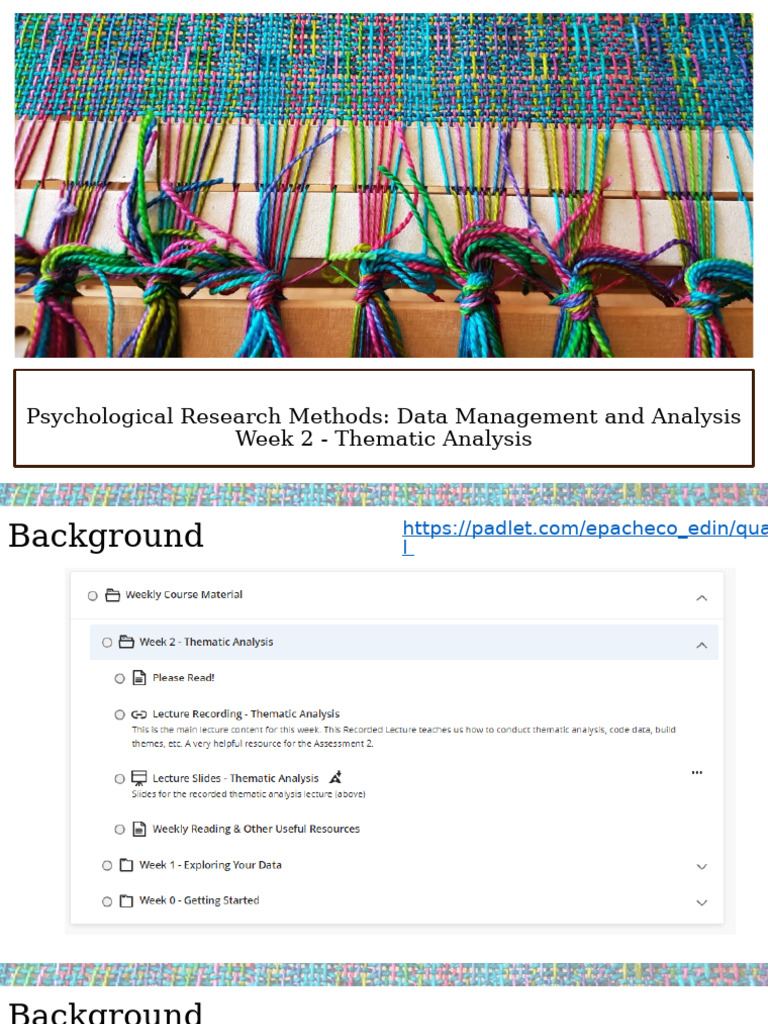Collapse Week 2 - Thematic Analysis using its chevron
This screenshot has width=768, height=1024.
click(x=701, y=645)
